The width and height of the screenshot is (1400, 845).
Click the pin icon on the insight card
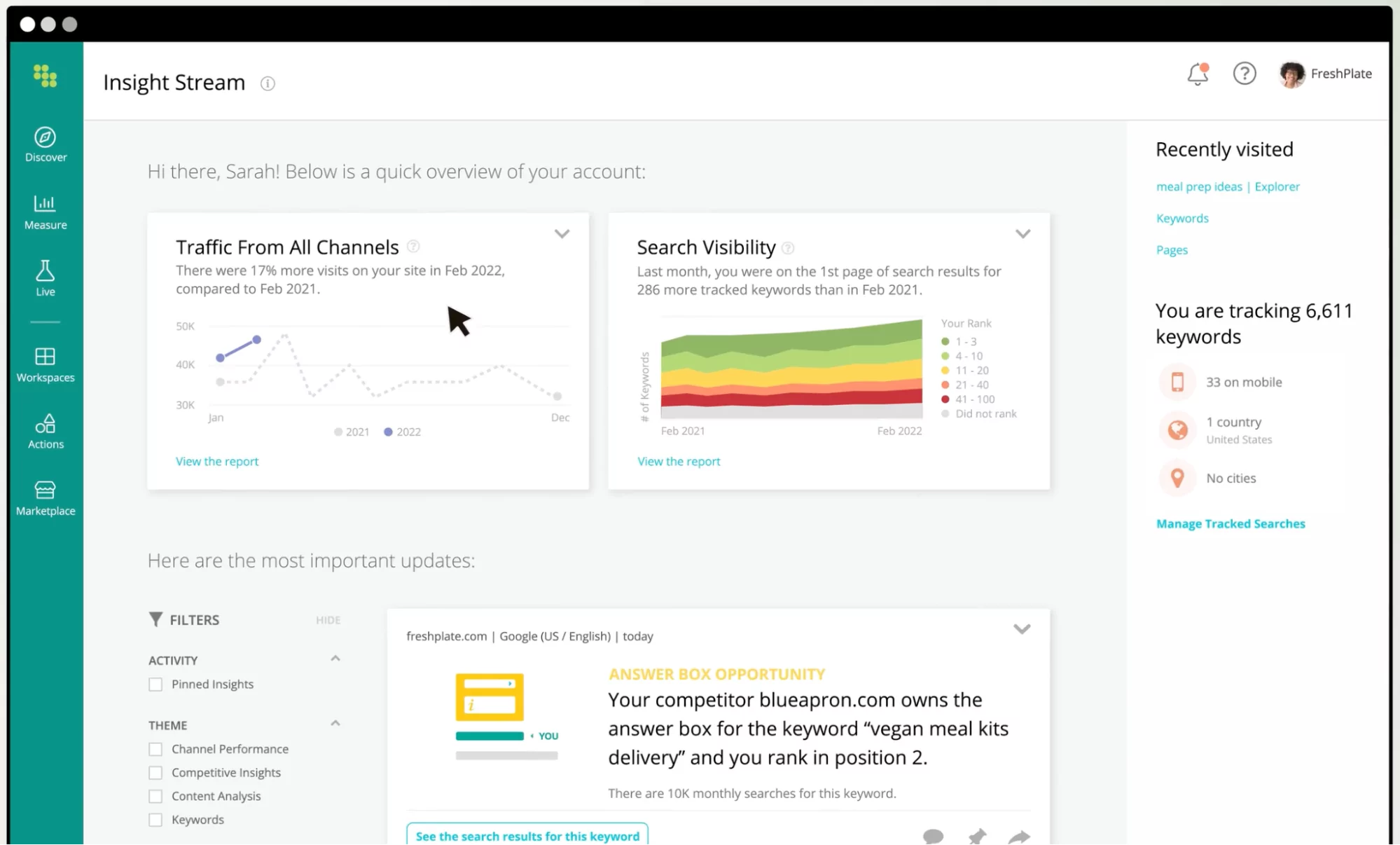point(976,836)
